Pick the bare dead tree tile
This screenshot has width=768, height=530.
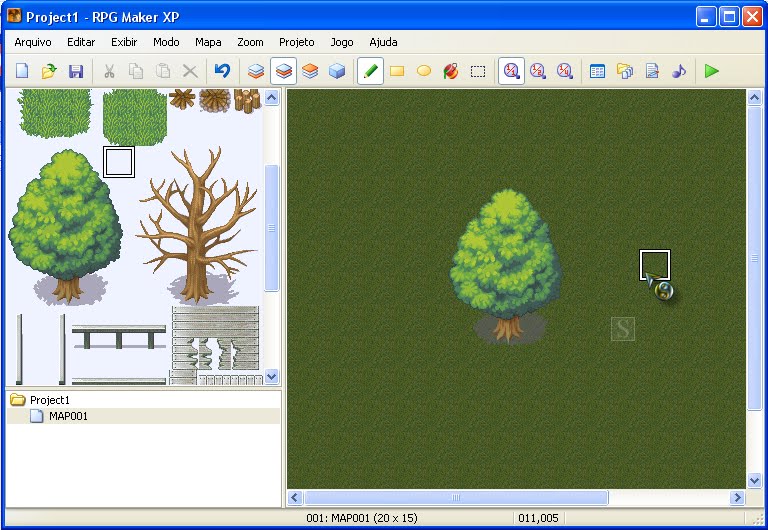(x=197, y=226)
